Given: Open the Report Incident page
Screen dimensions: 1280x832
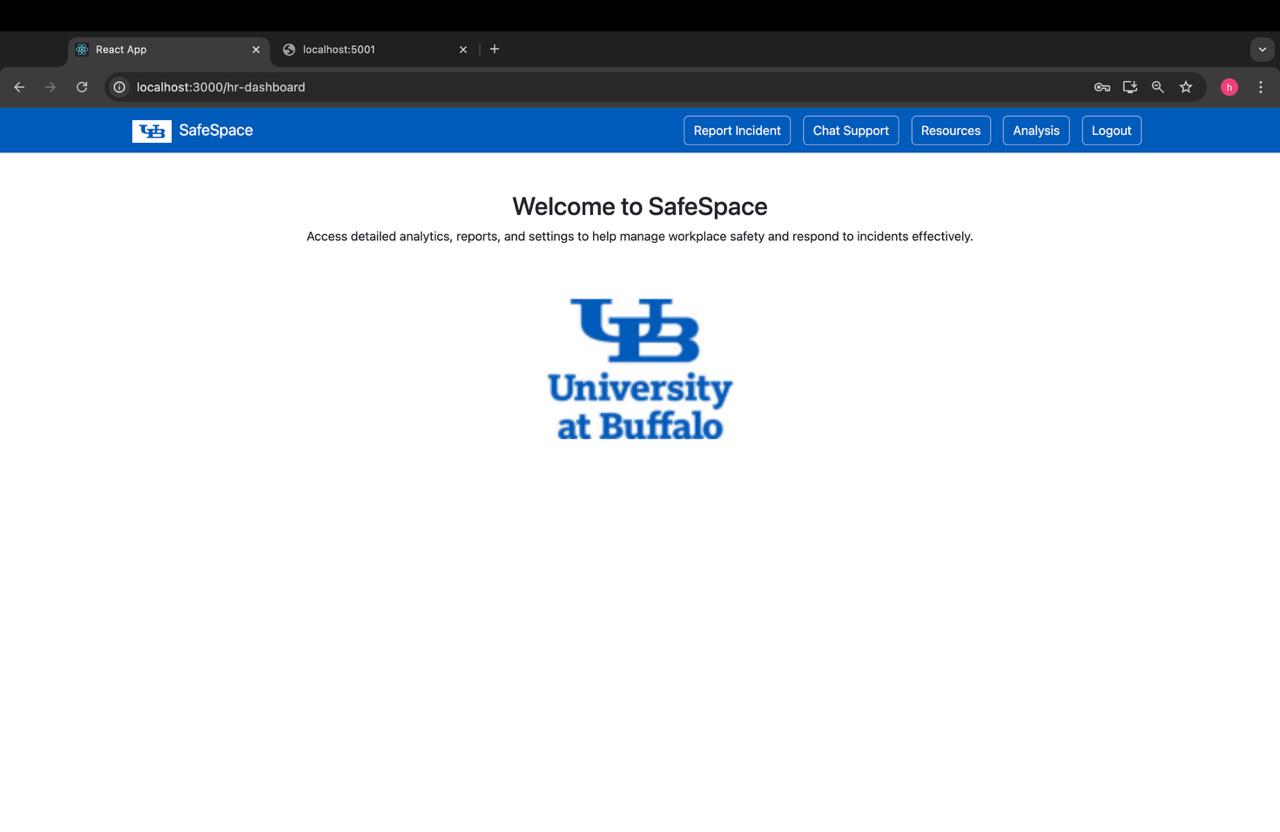Looking at the screenshot, I should 737,130.
